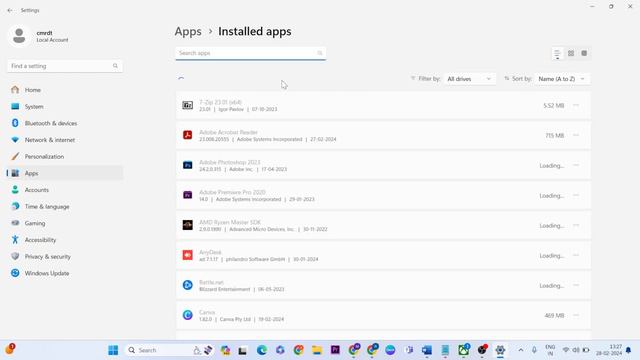
Task: Open Wi-Fi, volume and battery quick settings
Action: [x=576, y=350]
